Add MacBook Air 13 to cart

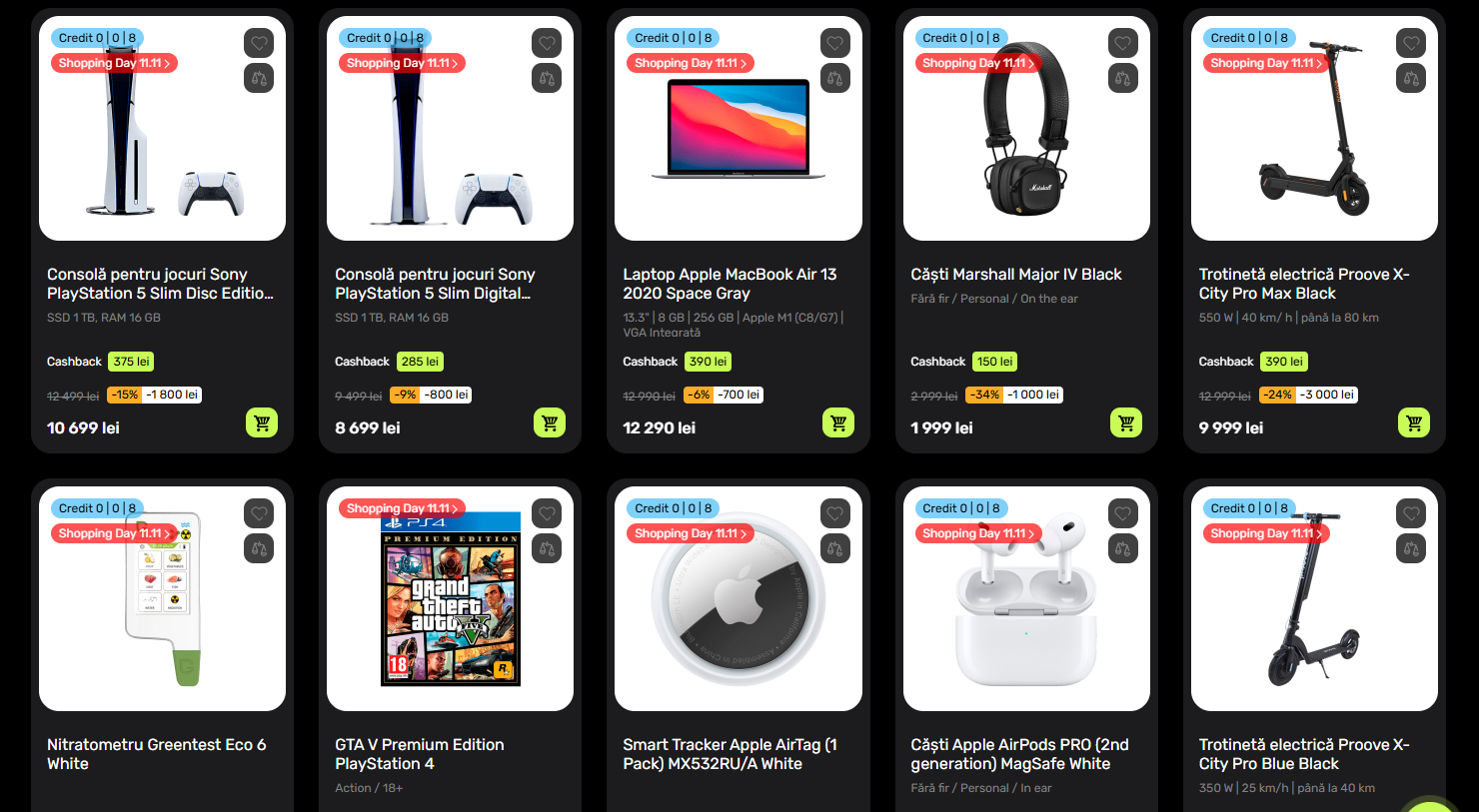tap(838, 422)
